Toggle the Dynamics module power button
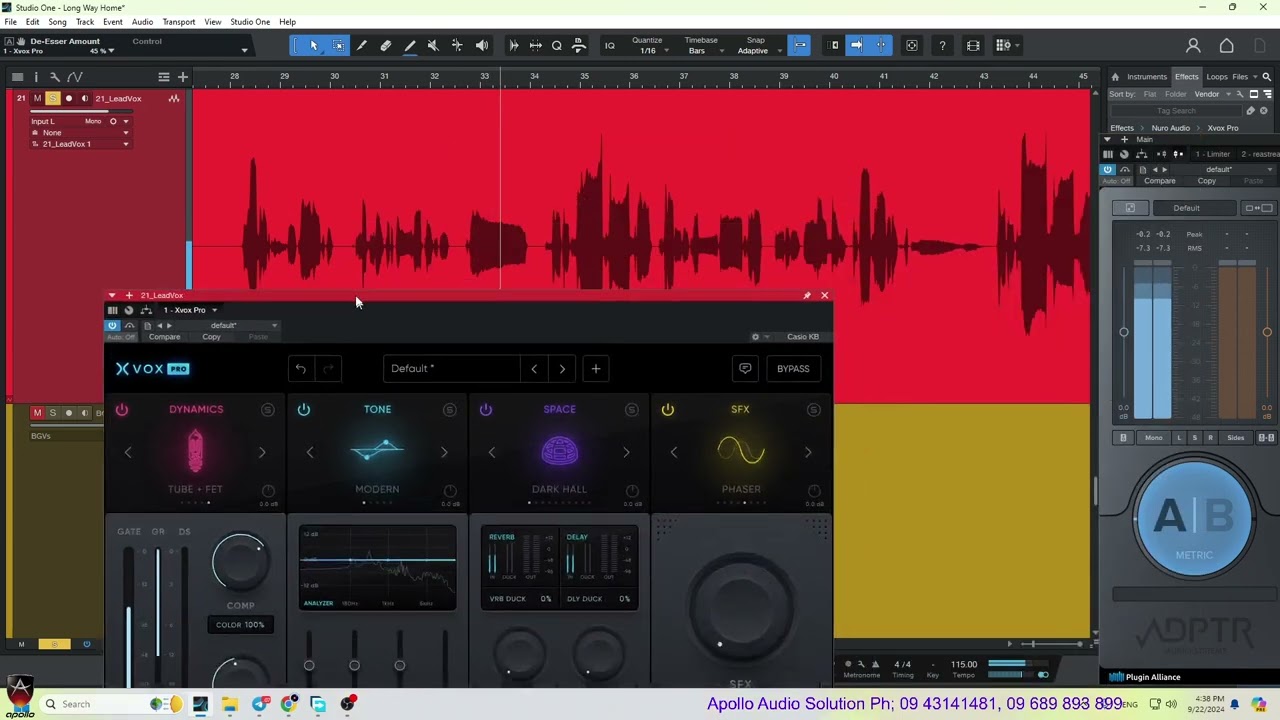Viewport: 1280px width, 720px height. 122,410
